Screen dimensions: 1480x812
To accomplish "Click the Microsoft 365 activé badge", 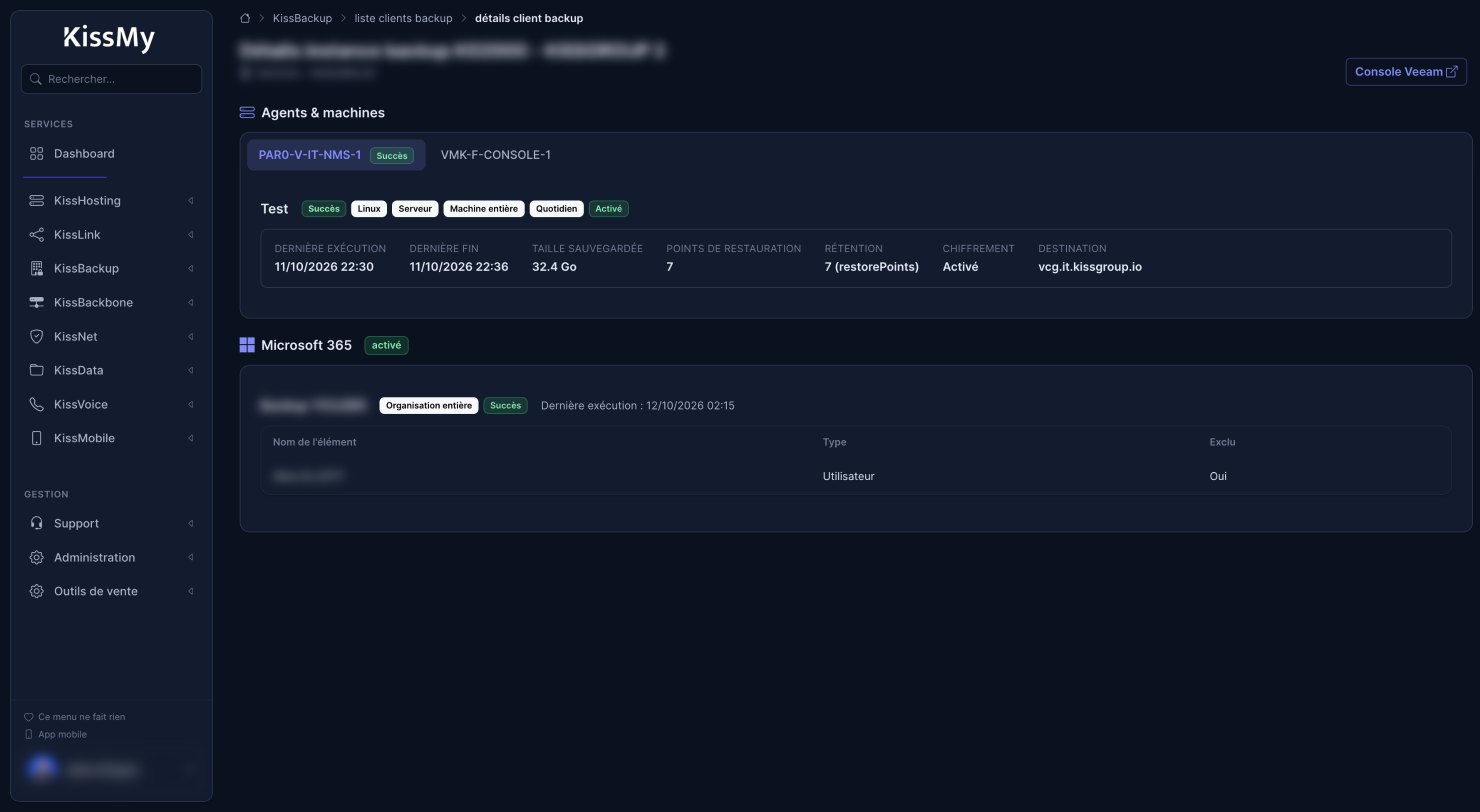I will tap(386, 345).
